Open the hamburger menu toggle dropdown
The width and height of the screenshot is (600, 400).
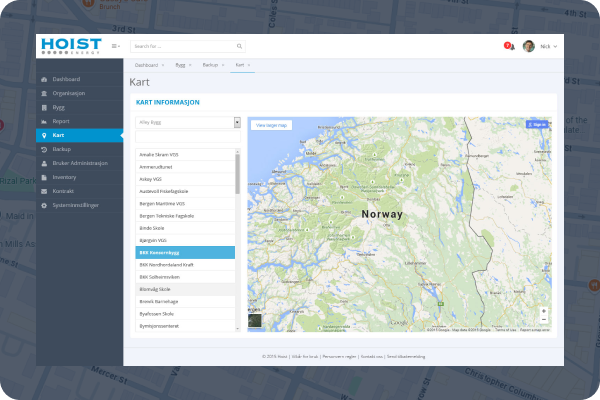[116, 46]
